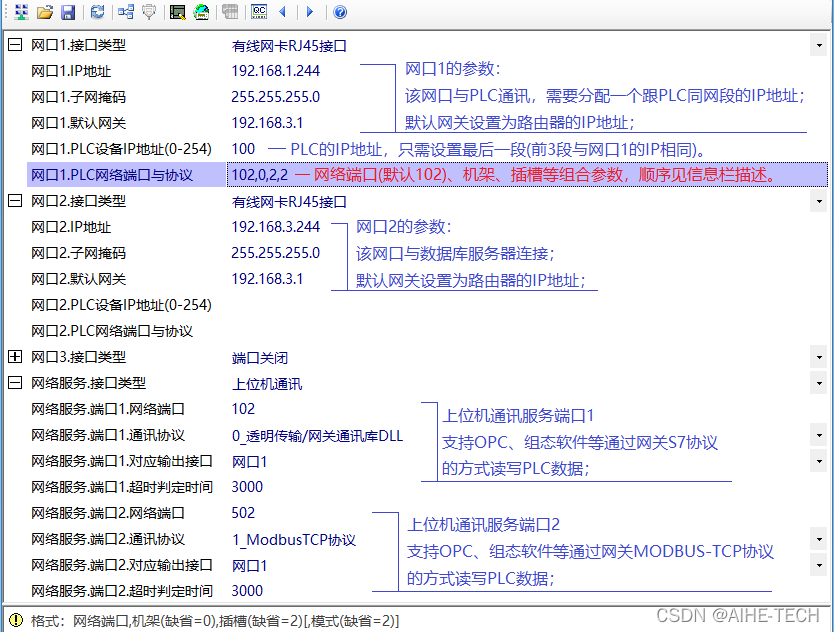
Task: Open a configuration file with folder icon
Action: point(45,12)
